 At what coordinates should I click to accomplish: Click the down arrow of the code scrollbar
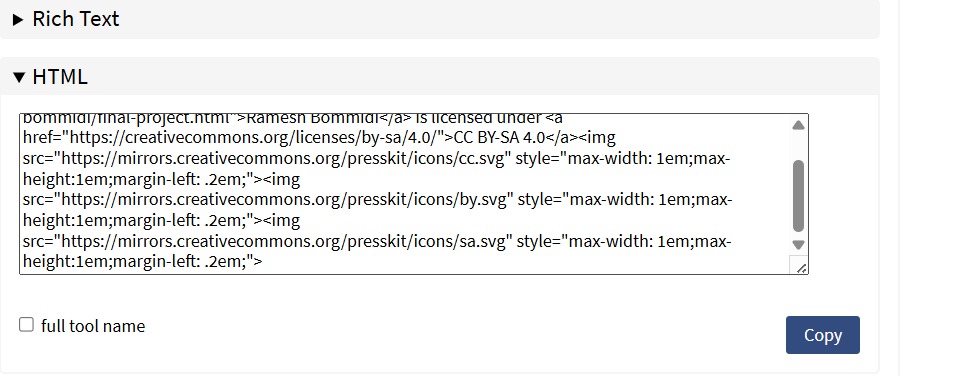click(798, 245)
